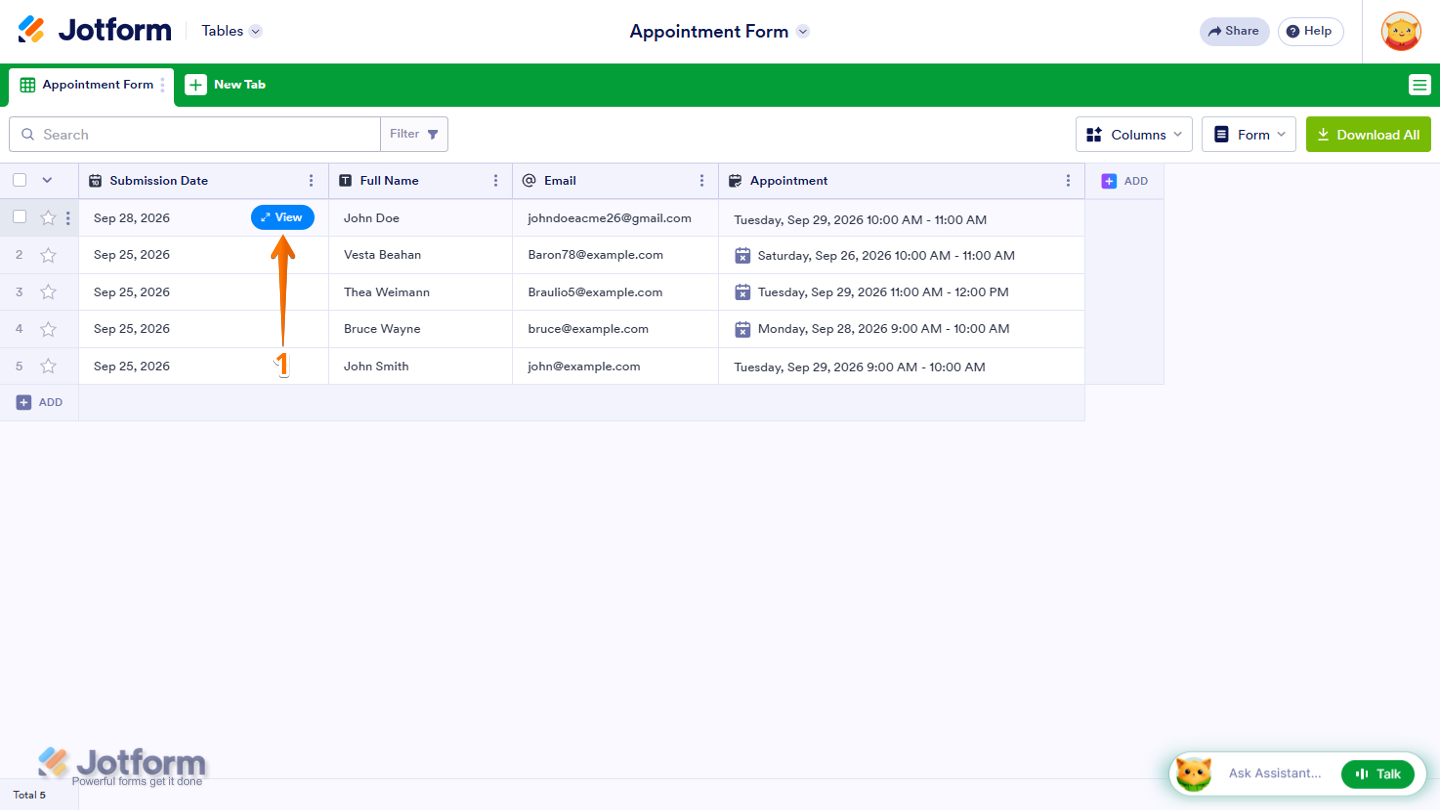1440x810 pixels.
Task: Add a new column with ADD
Action: (1125, 181)
